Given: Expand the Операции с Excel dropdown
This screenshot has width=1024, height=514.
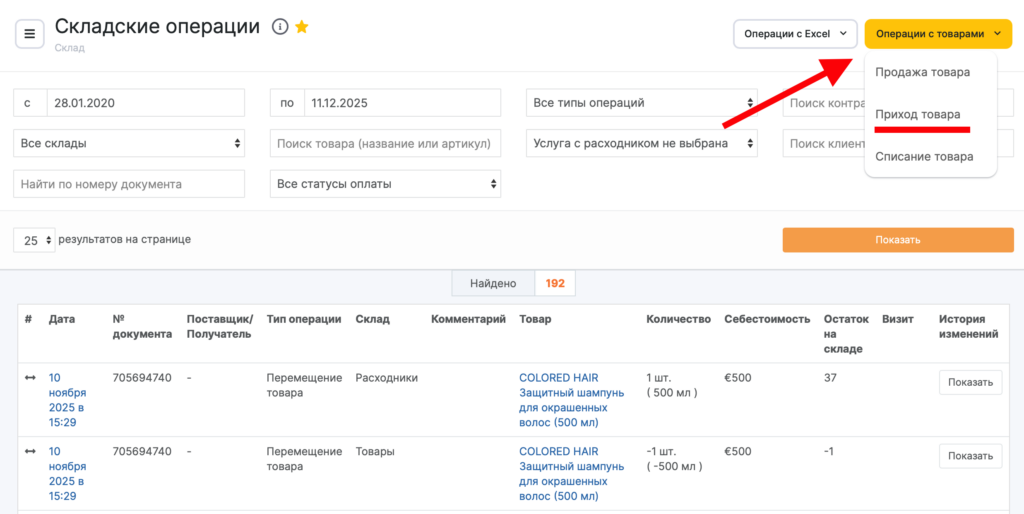Looking at the screenshot, I should pos(795,34).
